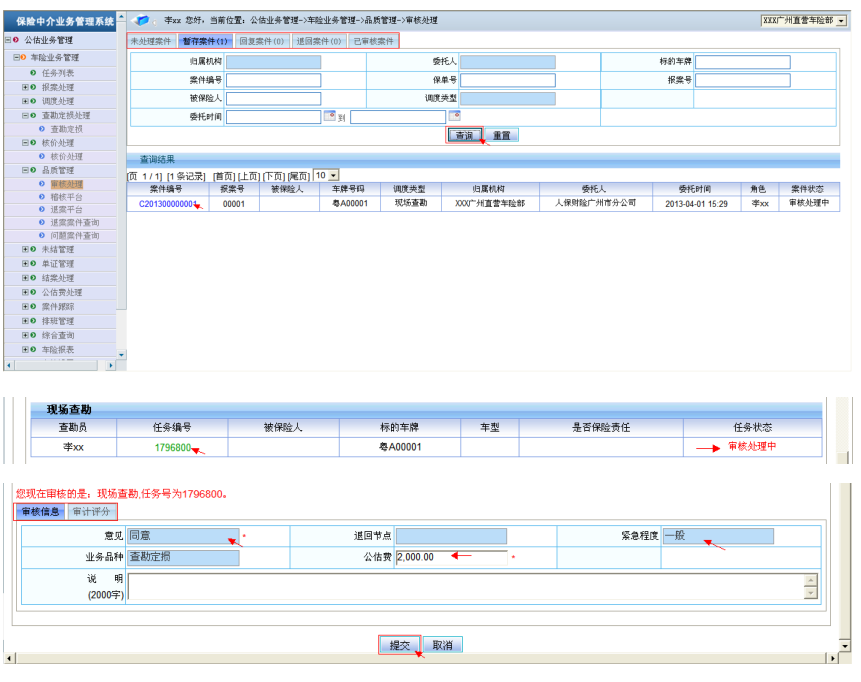Switch to the 回复案件(0) tab
The height and width of the screenshot is (682, 861).
click(262, 41)
